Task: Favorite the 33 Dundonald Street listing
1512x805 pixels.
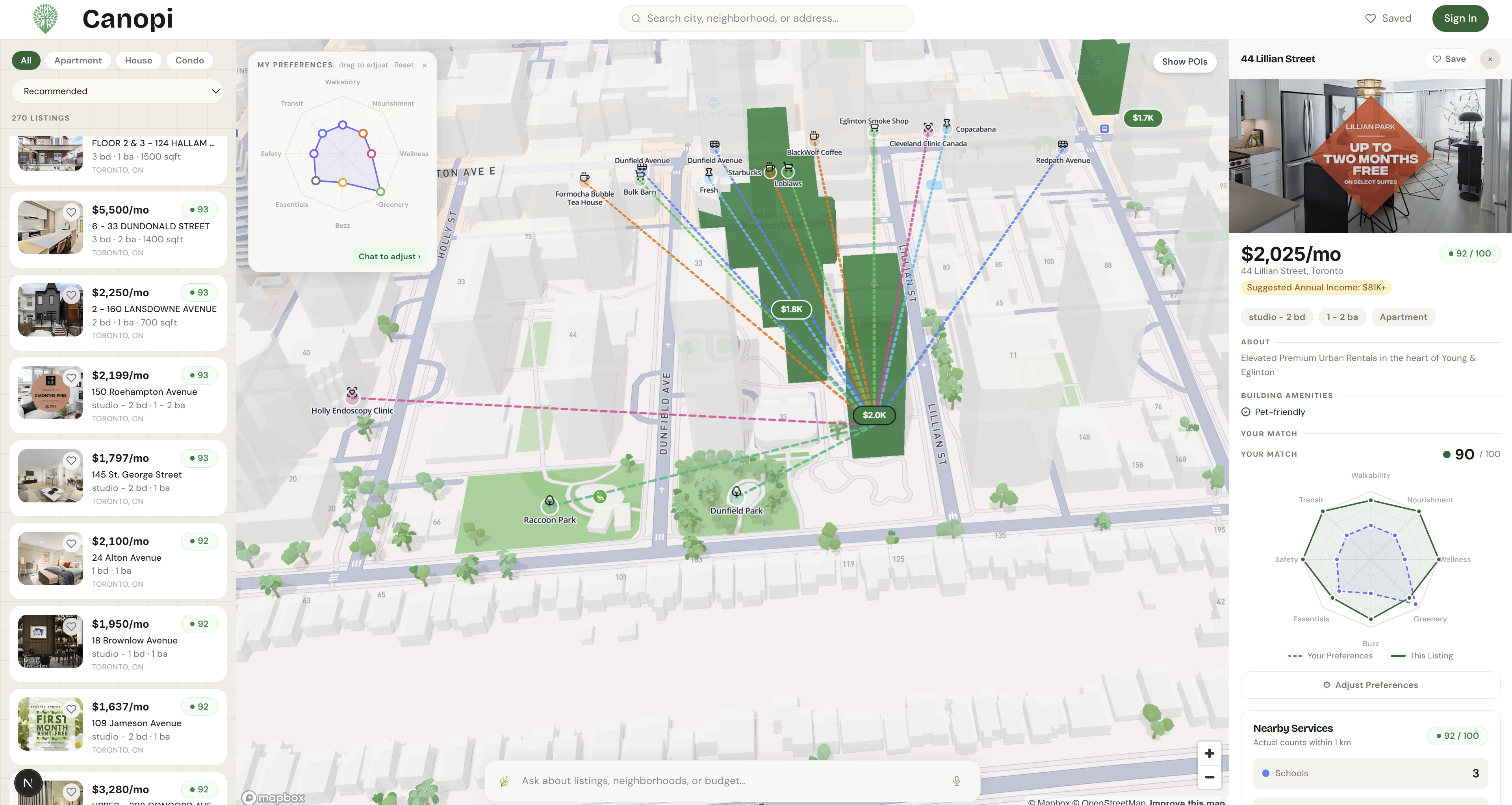Action: coord(71,212)
